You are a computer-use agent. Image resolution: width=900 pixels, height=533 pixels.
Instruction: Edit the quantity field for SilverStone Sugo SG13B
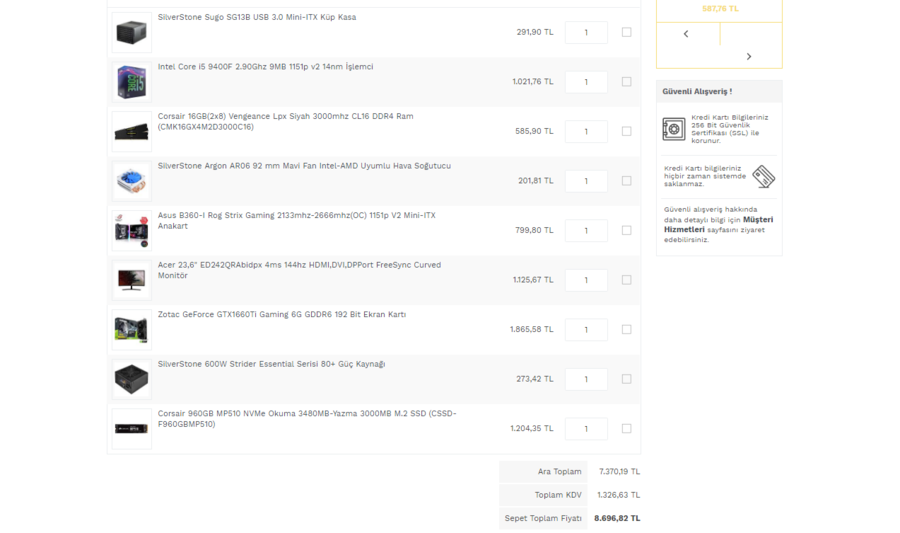coord(586,32)
